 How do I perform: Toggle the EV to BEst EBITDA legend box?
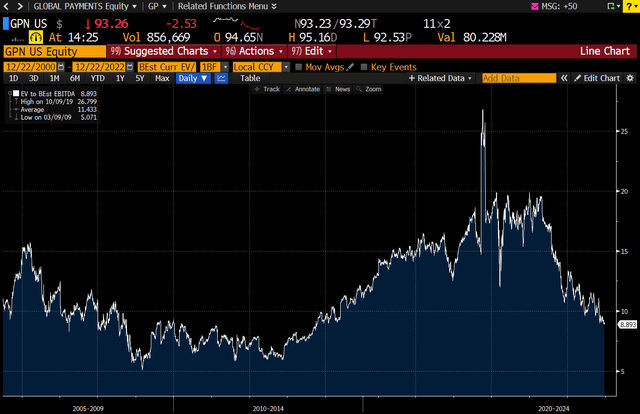point(16,93)
